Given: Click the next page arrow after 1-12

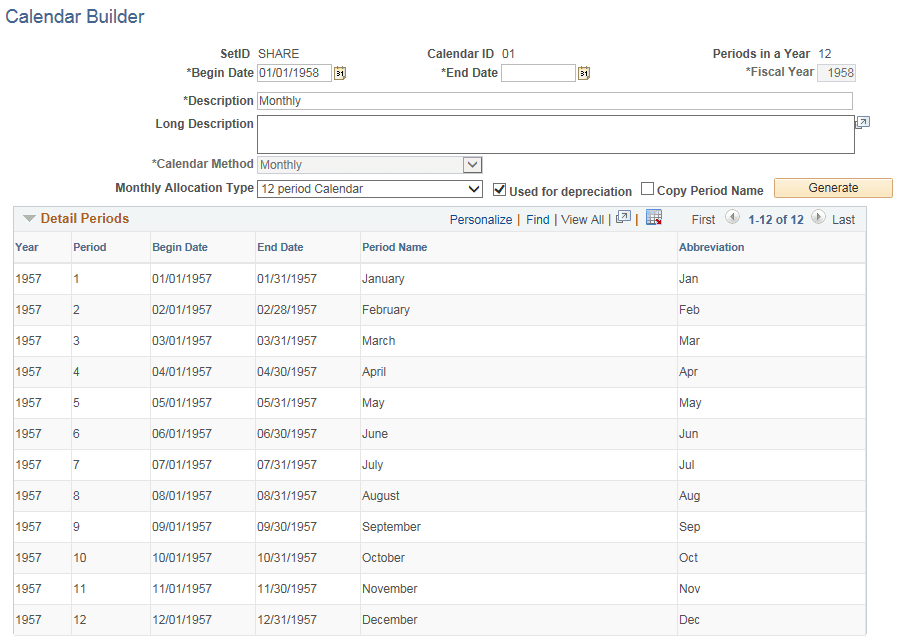Looking at the screenshot, I should coord(818,218).
